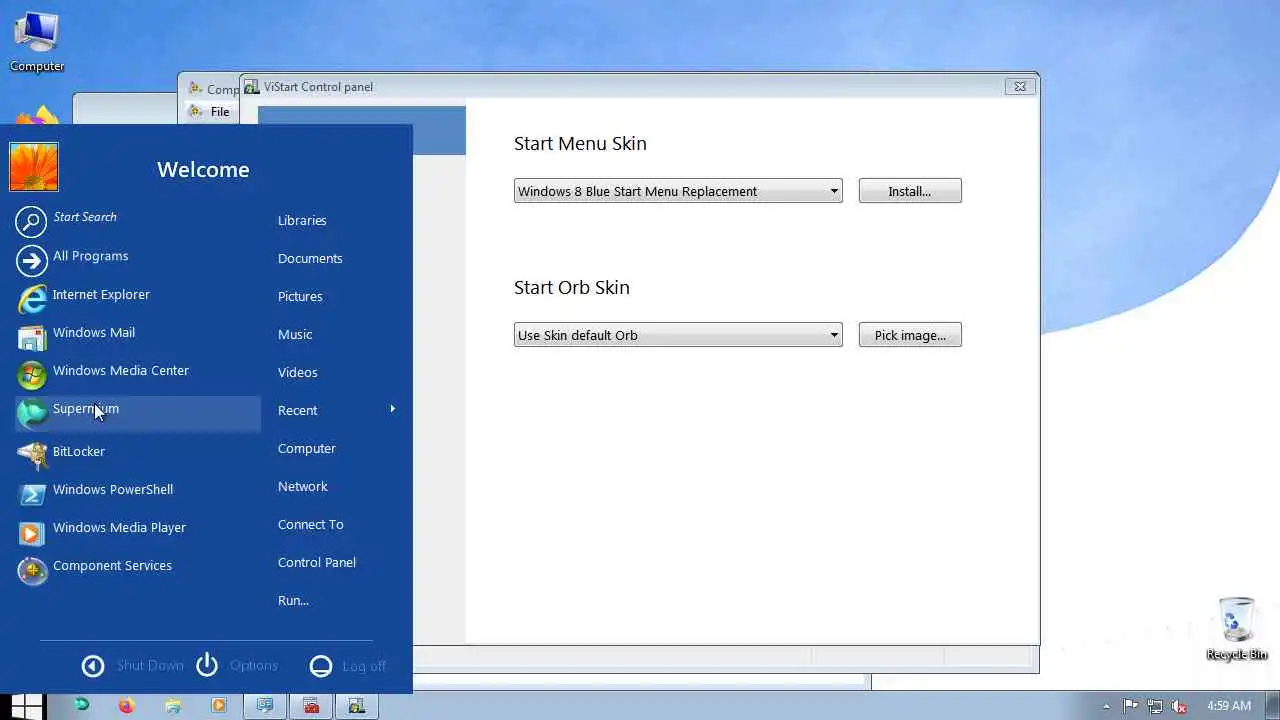Click the BitLocker label
This screenshot has width=1280, height=720.
[x=78, y=451]
